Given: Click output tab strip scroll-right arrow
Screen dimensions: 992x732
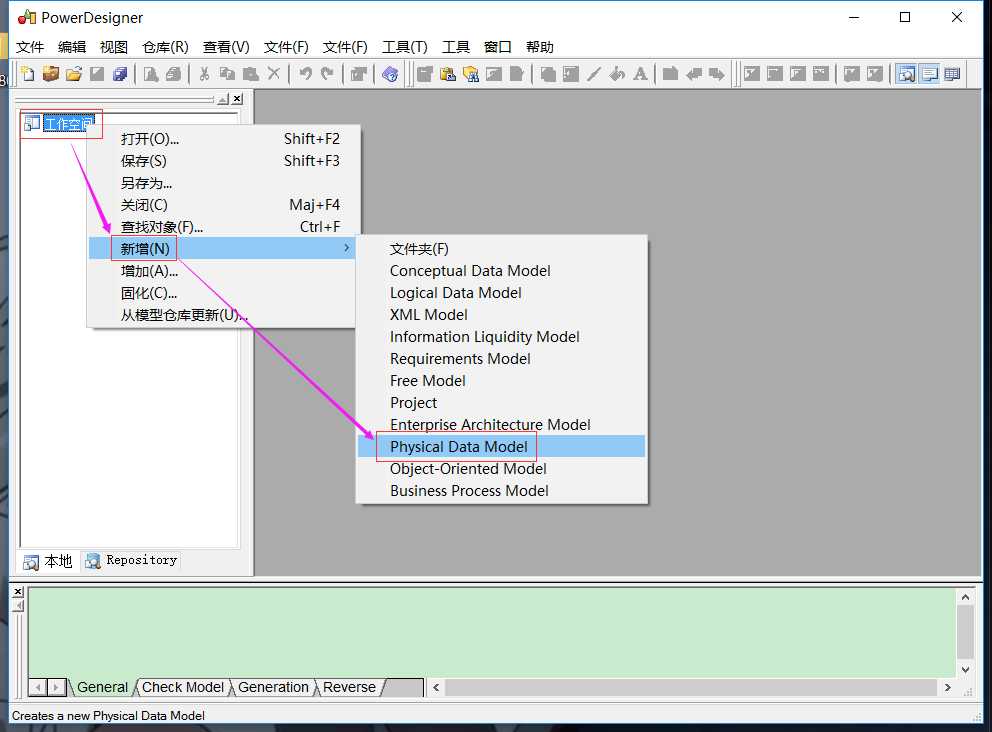Looking at the screenshot, I should point(57,687).
